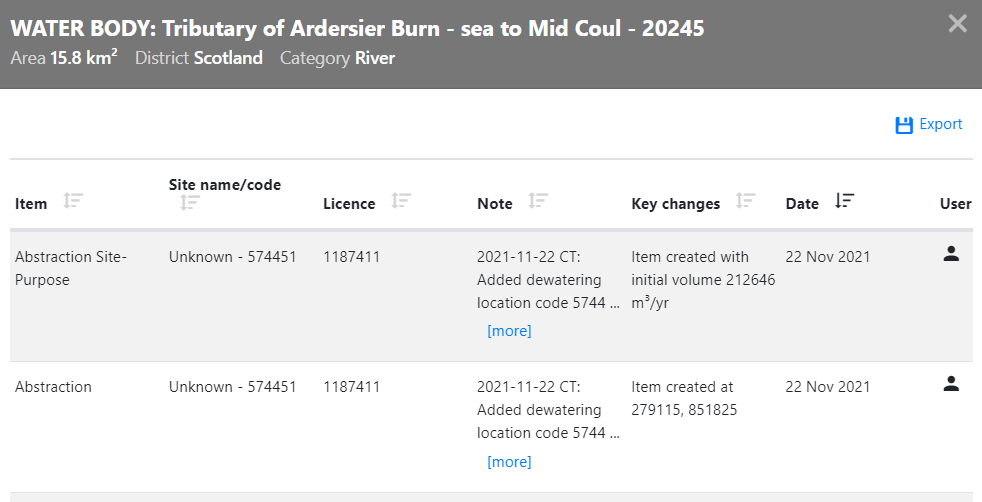Sort by Key changes sort icon

(745, 201)
